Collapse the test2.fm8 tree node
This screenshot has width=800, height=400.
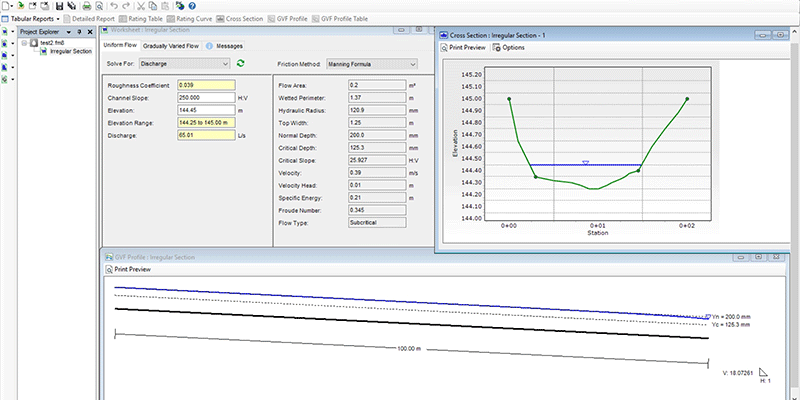[x=26, y=43]
